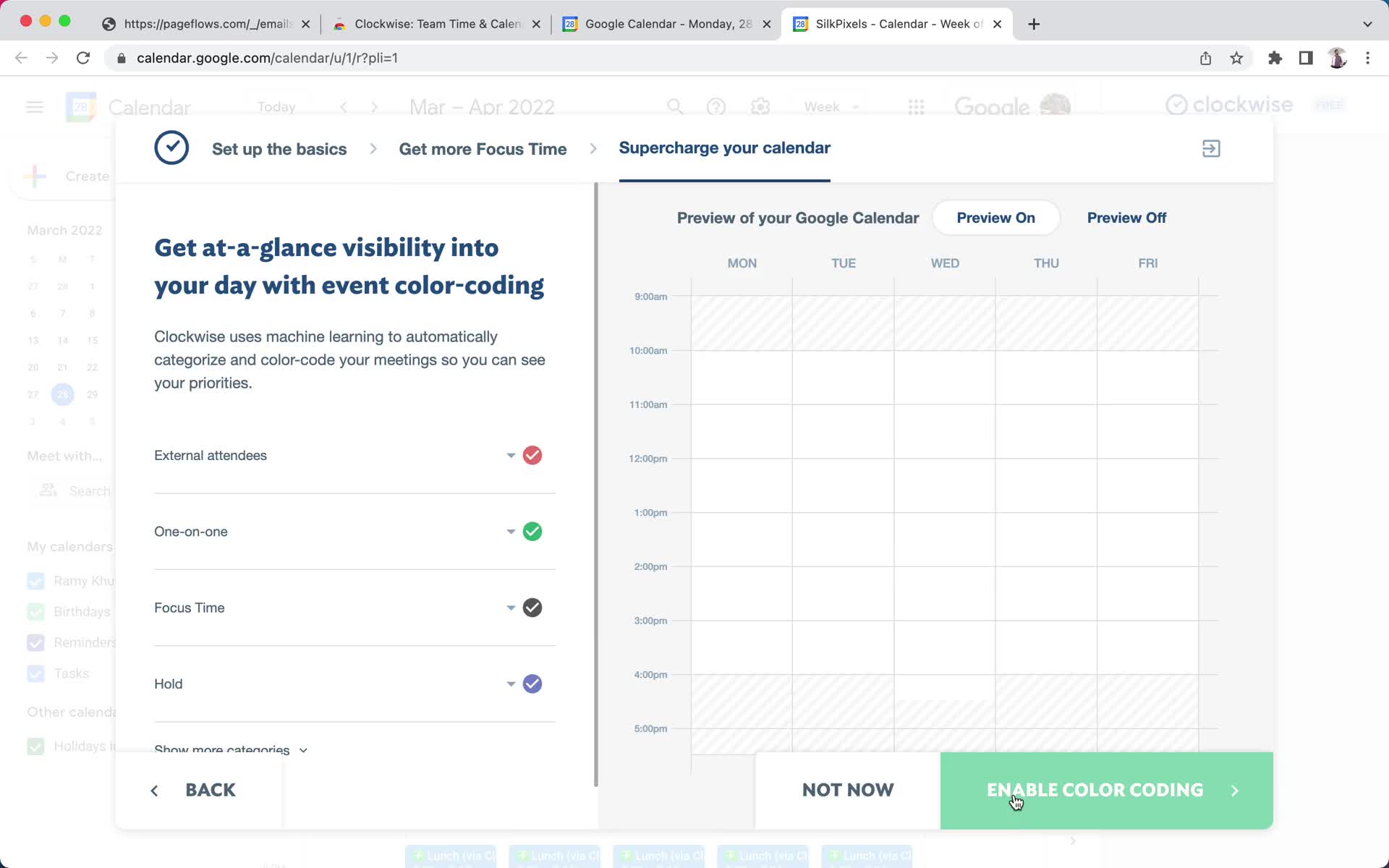Expand the External attendees dropdown
This screenshot has height=868, width=1389.
point(510,455)
